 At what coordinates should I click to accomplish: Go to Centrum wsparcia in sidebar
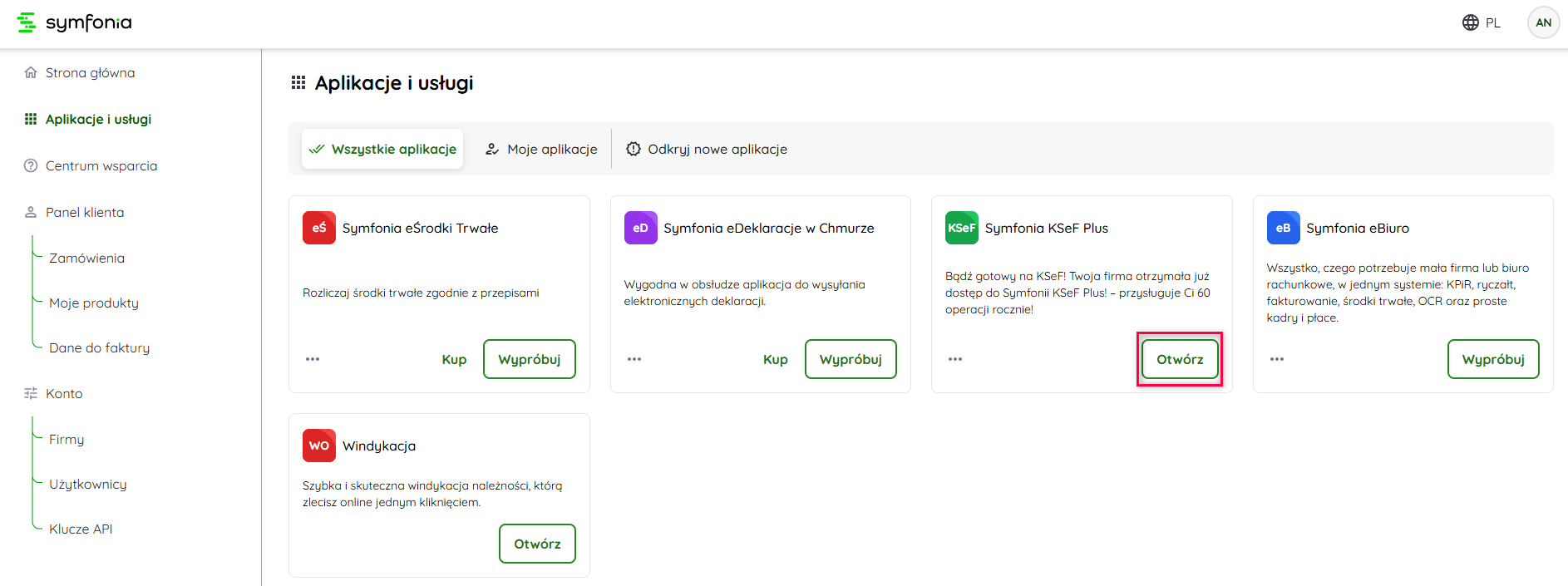coord(101,165)
